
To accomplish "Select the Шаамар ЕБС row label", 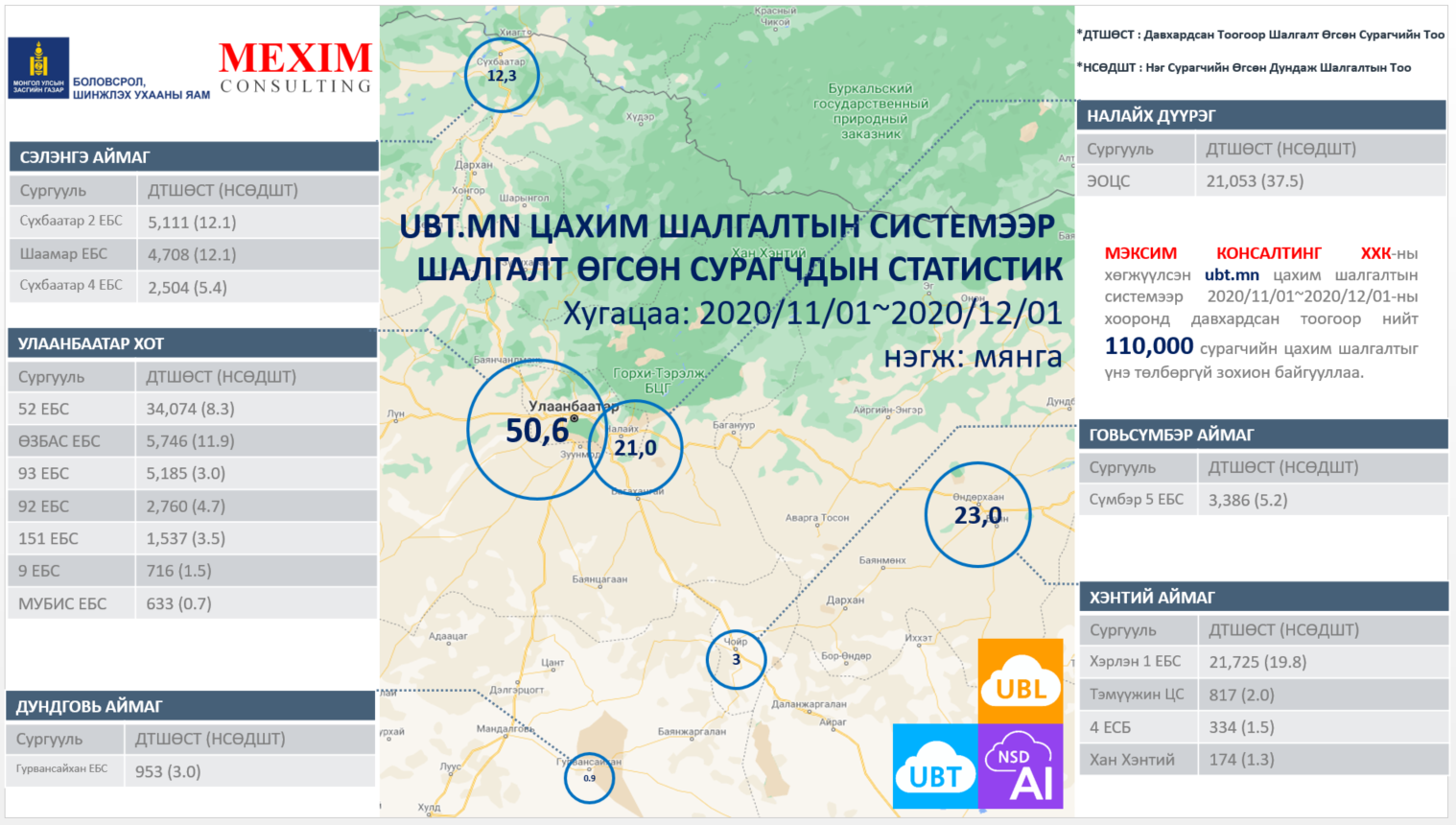I will click(x=63, y=254).
